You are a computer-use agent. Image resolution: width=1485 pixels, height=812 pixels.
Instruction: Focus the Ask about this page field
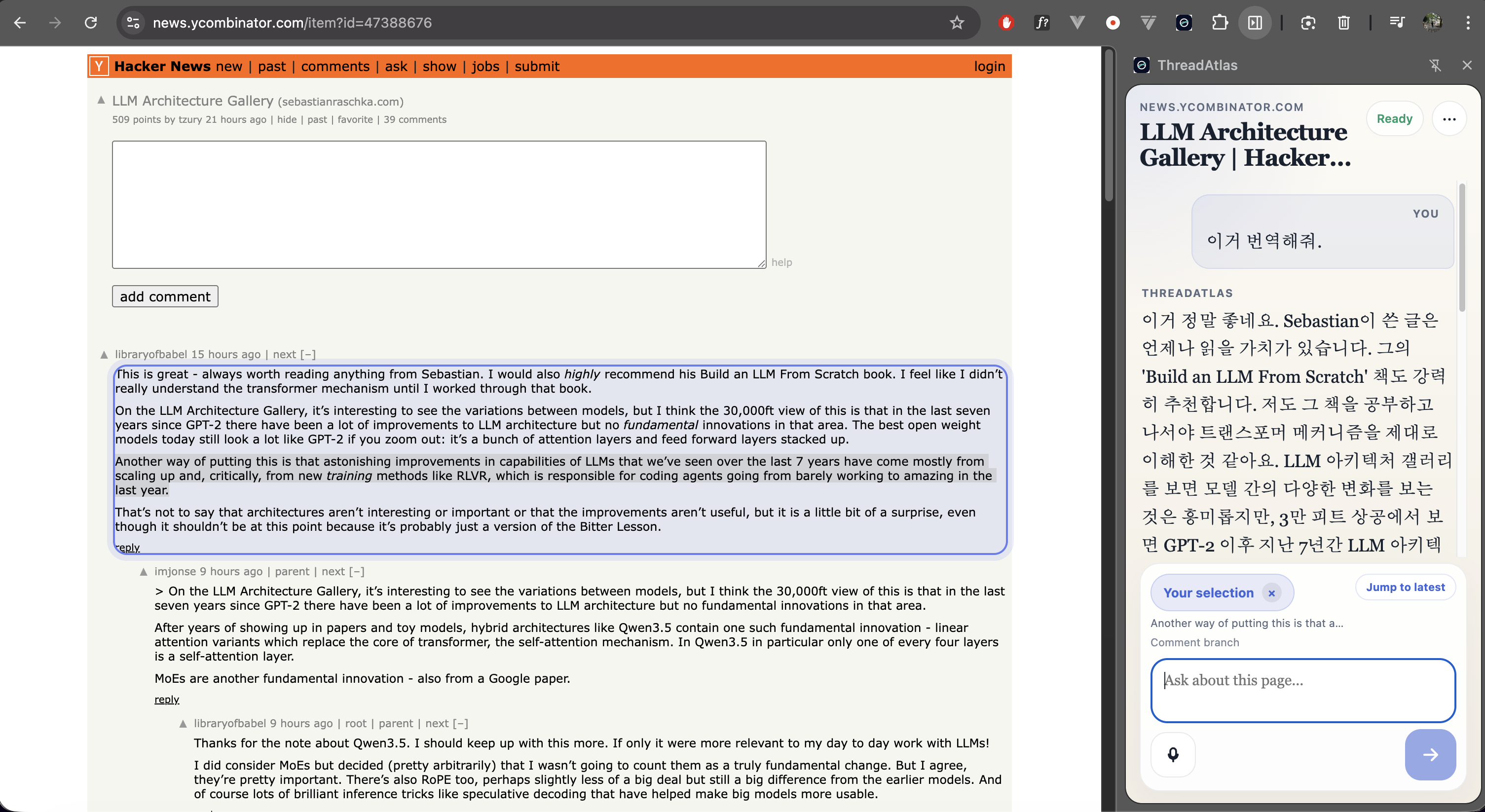point(1302,690)
